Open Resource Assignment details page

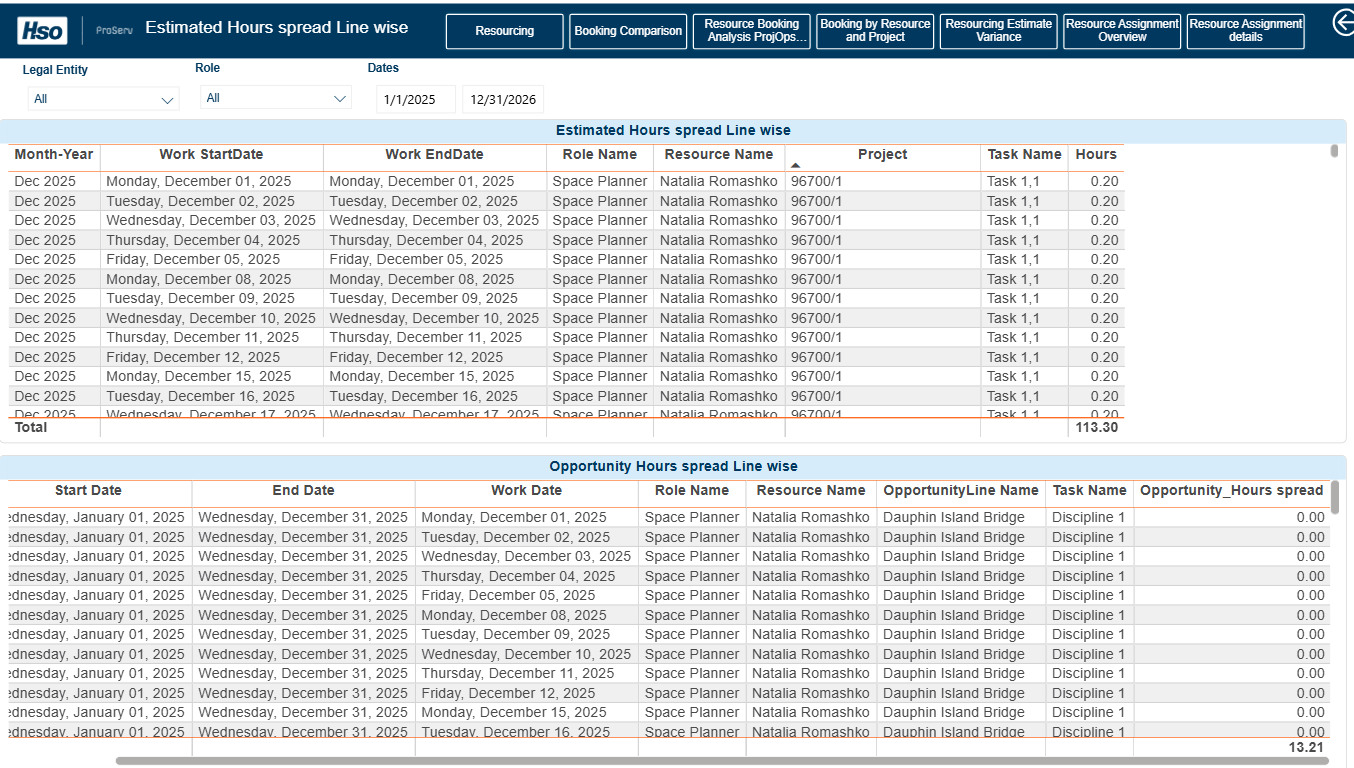click(x=1245, y=31)
